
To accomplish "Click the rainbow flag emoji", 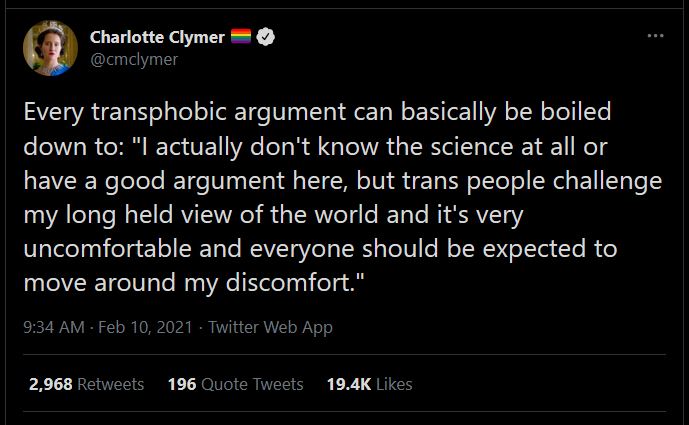I will coord(241,38).
